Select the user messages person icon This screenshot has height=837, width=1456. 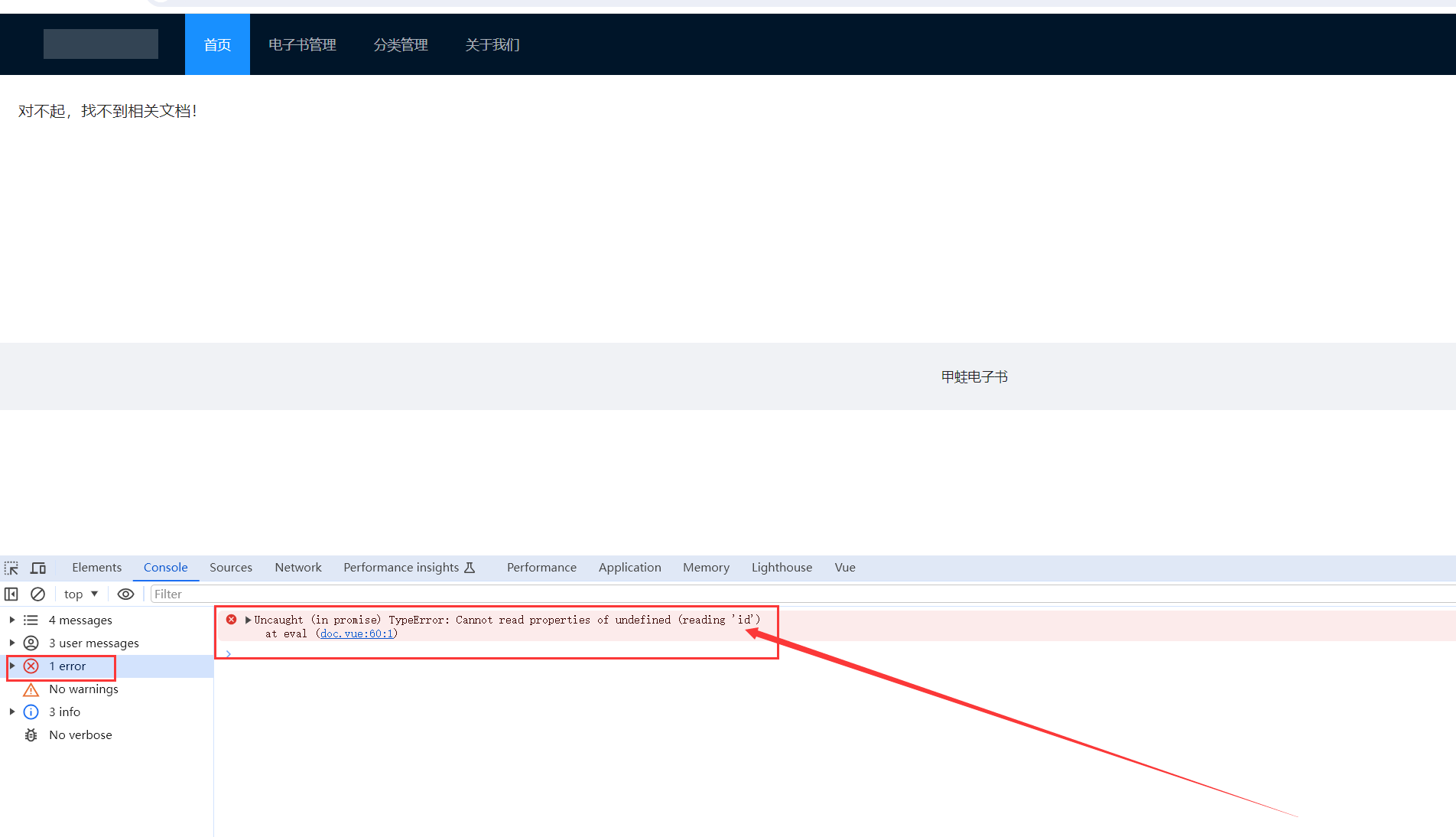click(31, 643)
